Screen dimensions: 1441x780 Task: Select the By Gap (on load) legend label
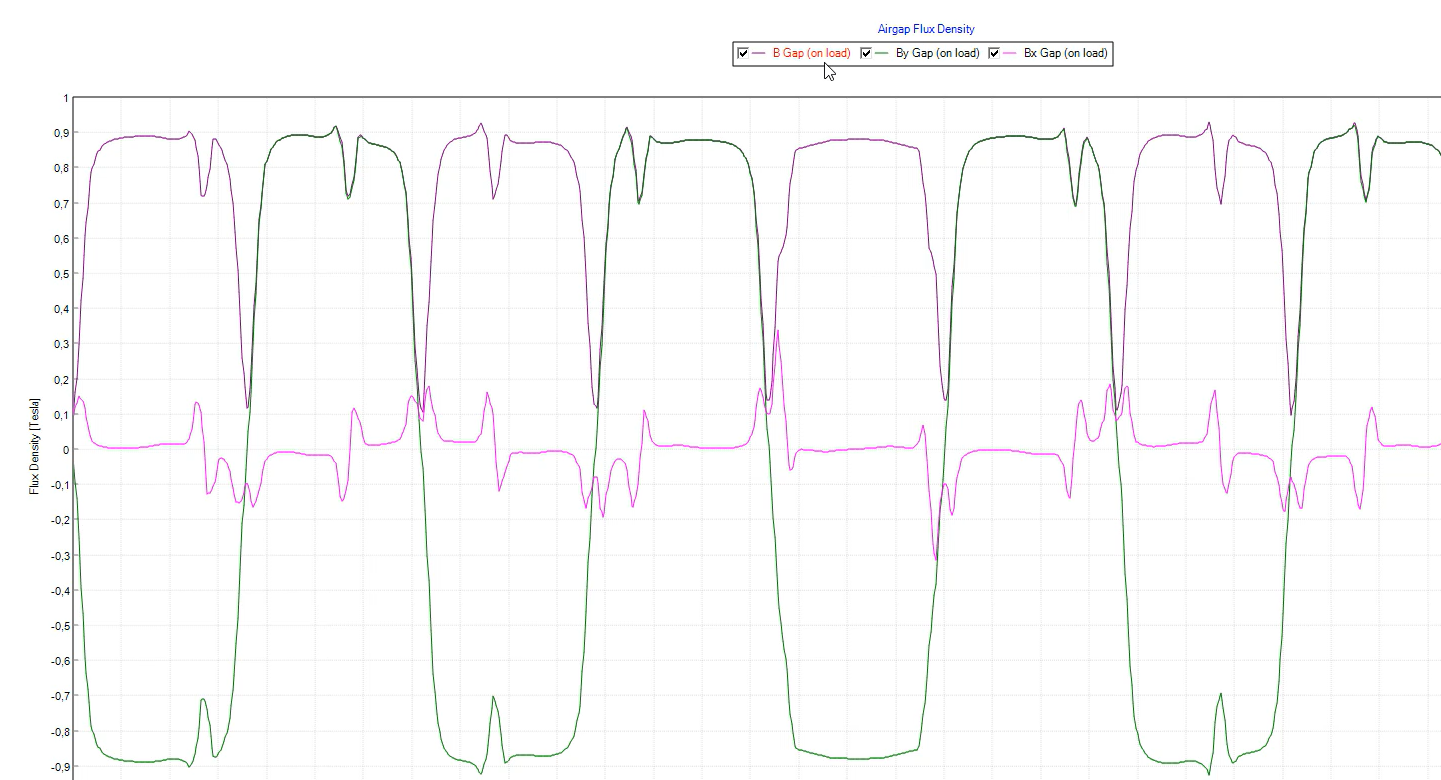pyautogui.click(x=937, y=53)
